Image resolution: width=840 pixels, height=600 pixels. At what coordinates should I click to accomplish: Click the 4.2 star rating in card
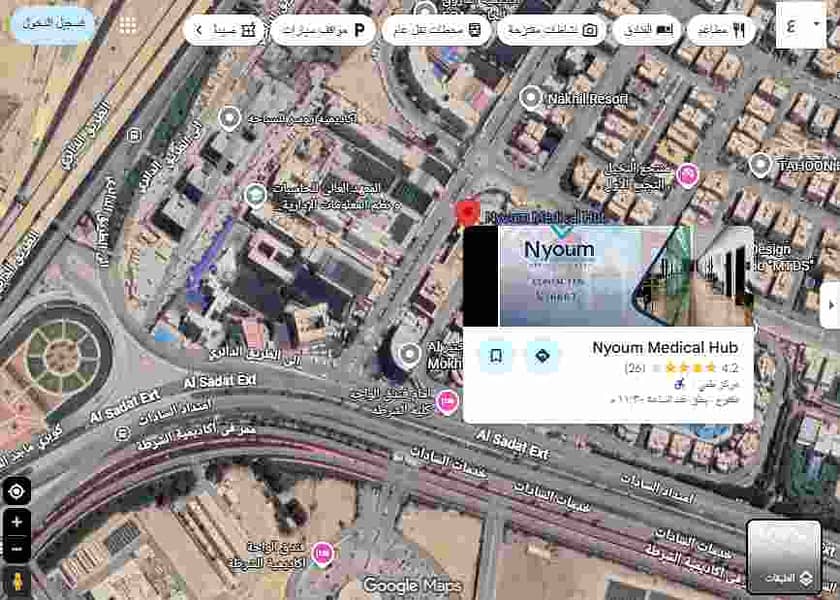730,368
